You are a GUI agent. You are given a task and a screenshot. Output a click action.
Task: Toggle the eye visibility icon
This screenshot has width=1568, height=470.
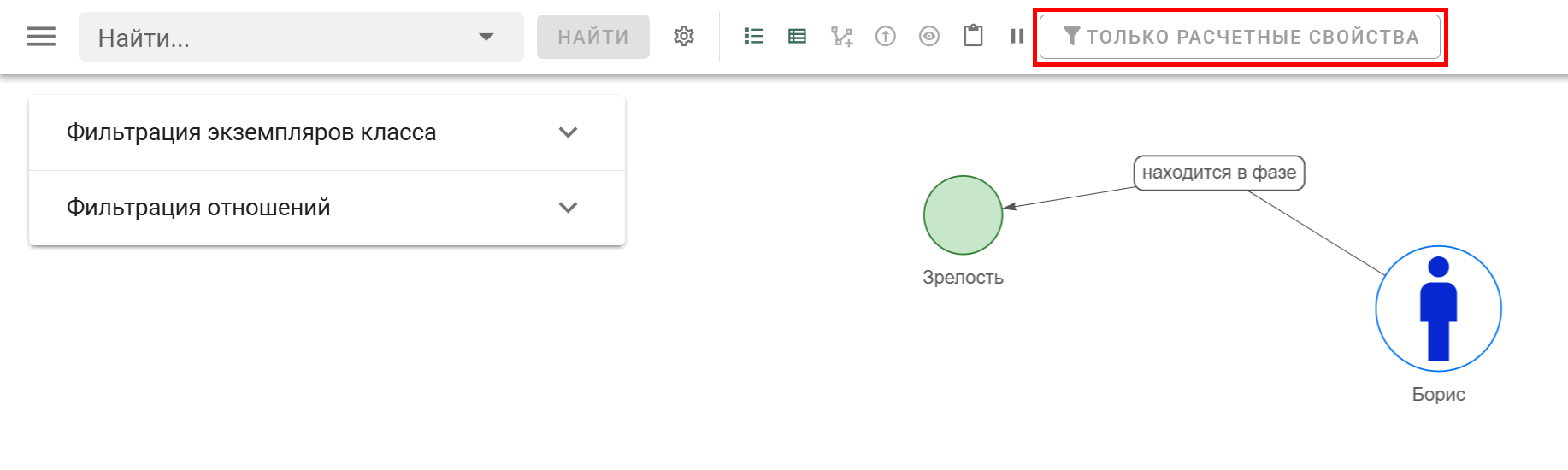coord(929,36)
